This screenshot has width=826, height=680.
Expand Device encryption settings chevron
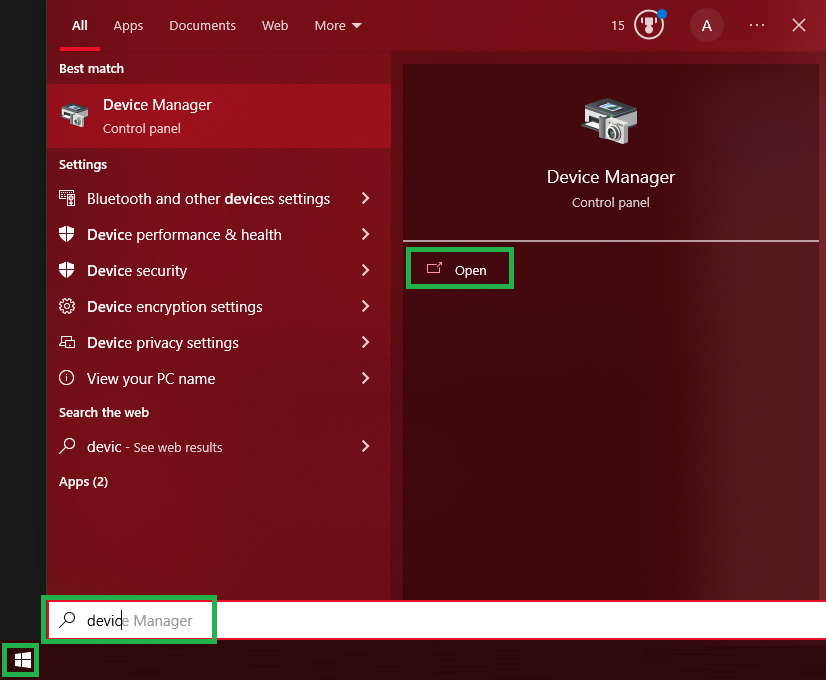tap(365, 306)
